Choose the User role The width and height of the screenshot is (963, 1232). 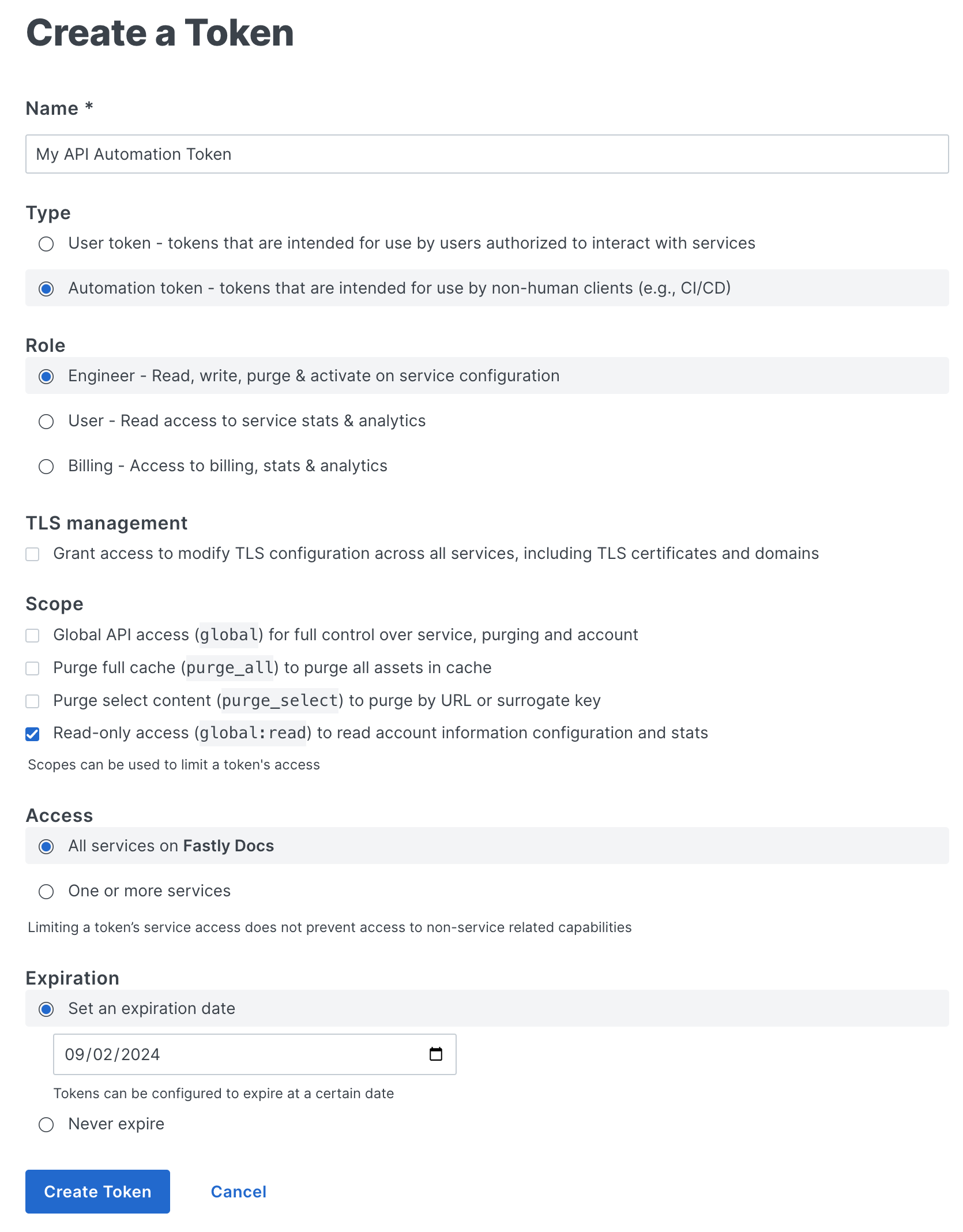pos(47,421)
